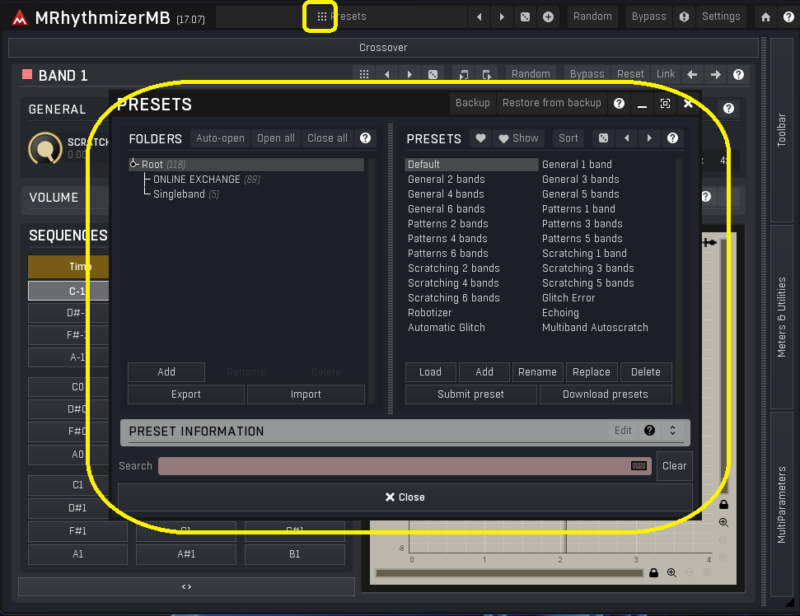
Task: Collapse the Root folder tree node
Action: 134,165
